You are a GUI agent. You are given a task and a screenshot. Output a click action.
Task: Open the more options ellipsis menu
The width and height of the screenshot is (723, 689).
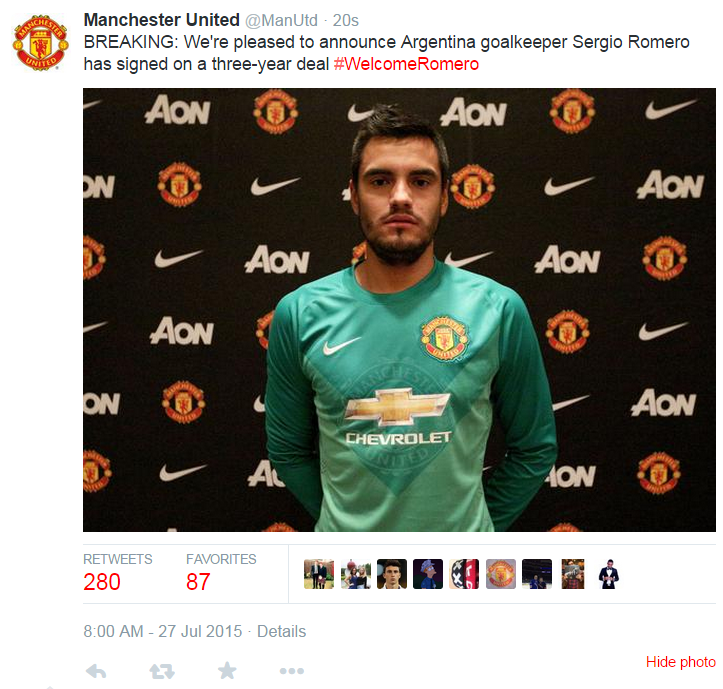point(291,671)
